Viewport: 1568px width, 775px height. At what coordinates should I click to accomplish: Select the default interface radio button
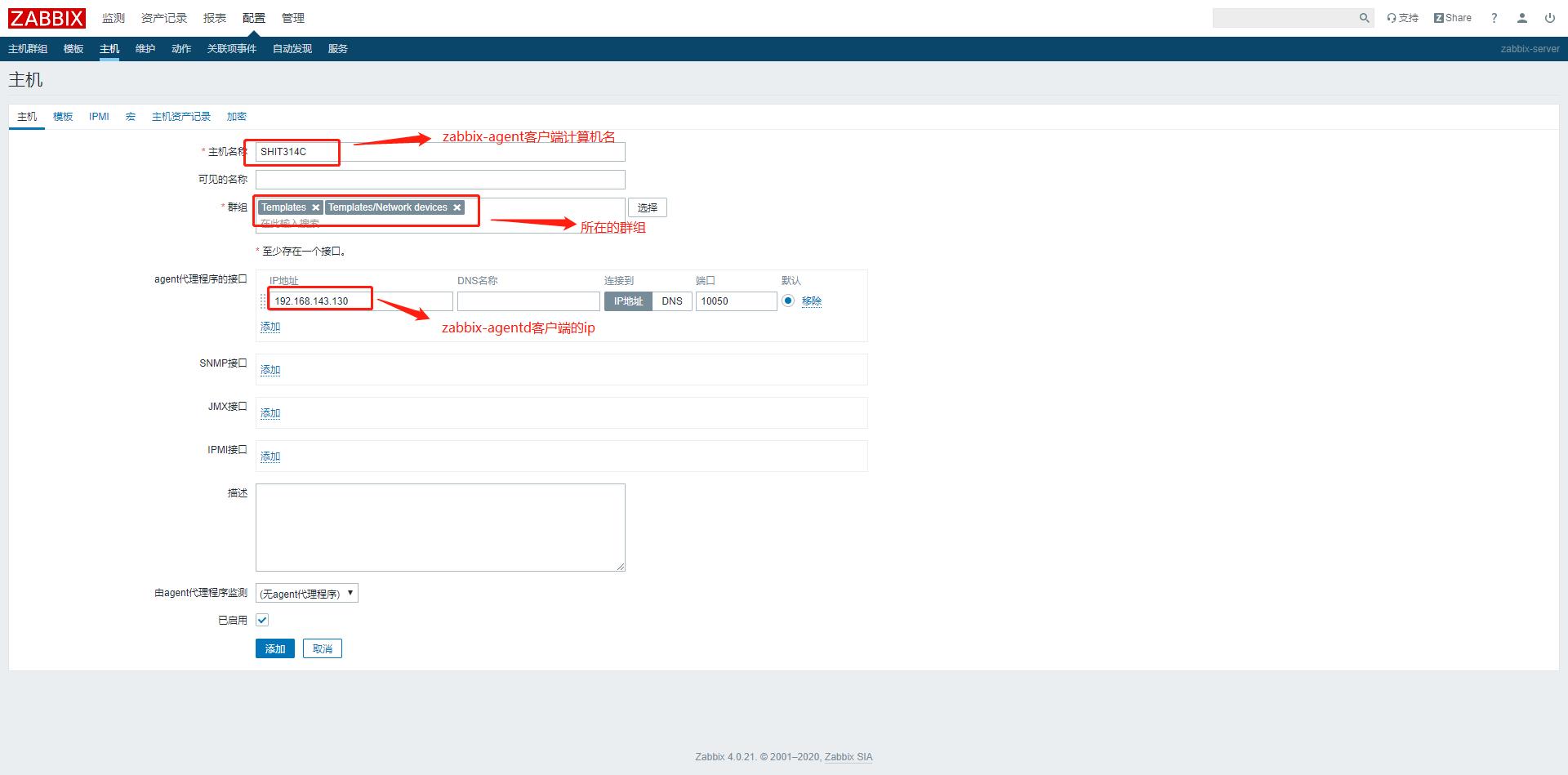(788, 301)
